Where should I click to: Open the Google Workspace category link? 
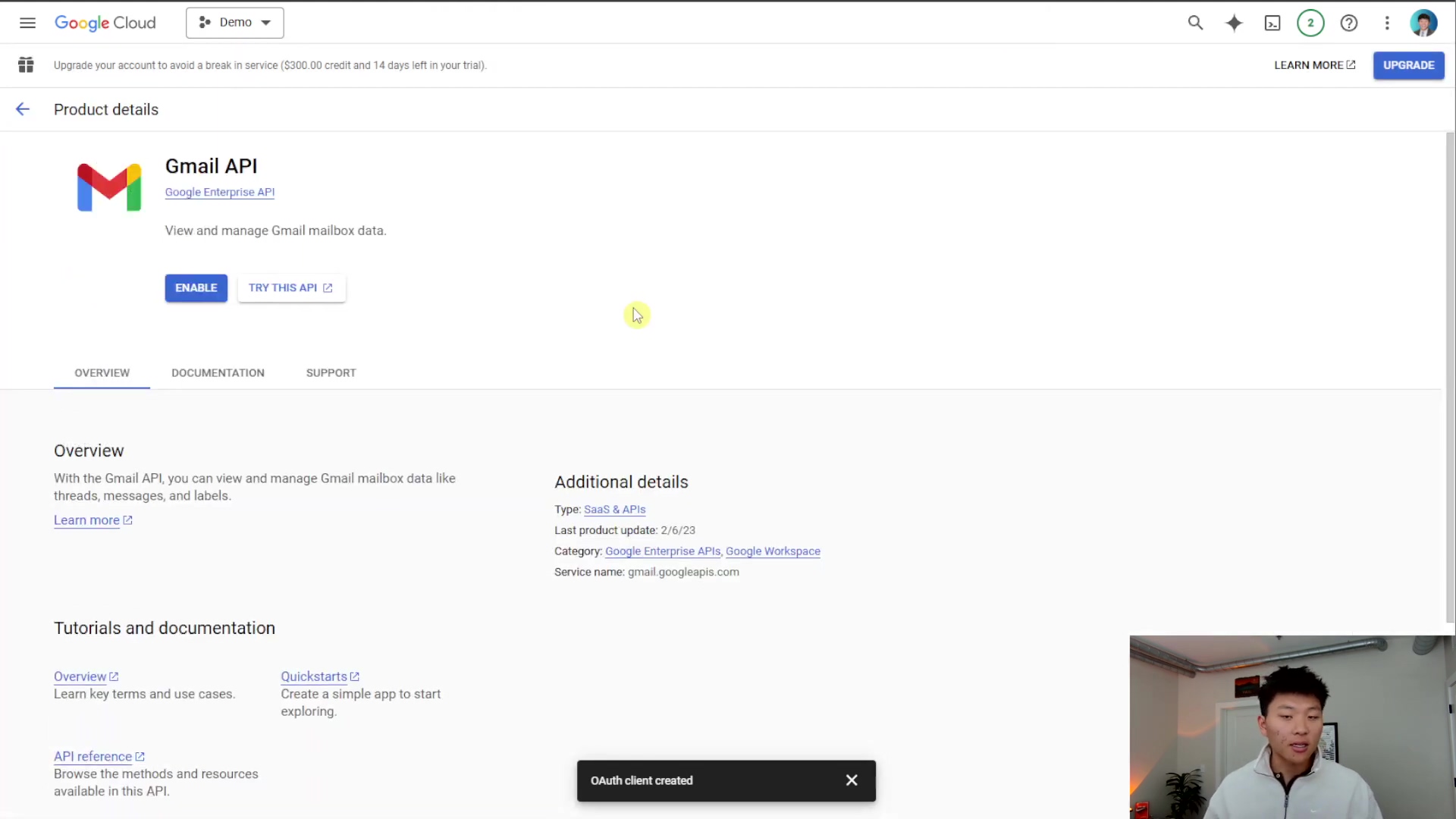click(773, 551)
